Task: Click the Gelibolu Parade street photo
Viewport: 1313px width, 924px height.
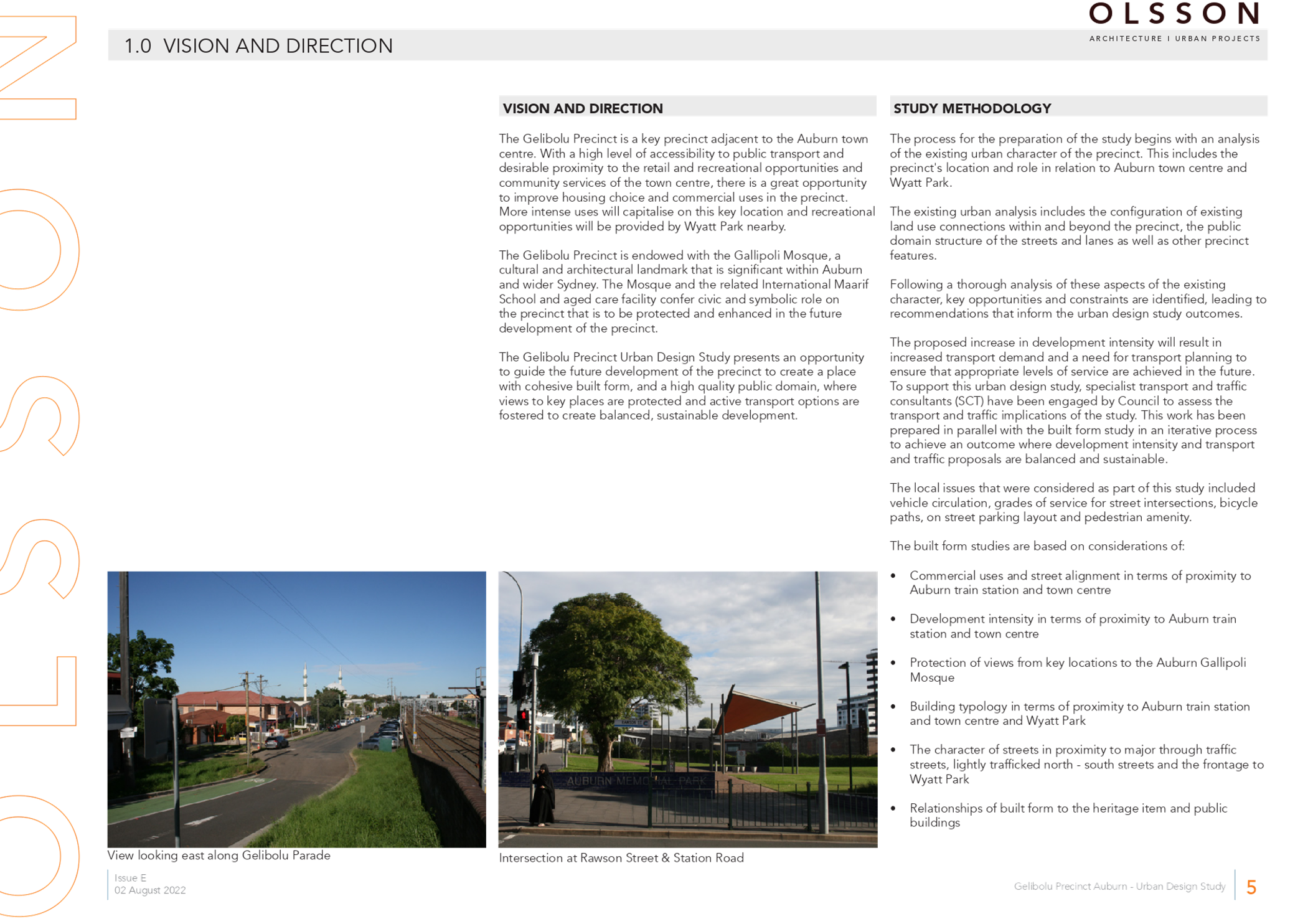Action: (x=296, y=709)
